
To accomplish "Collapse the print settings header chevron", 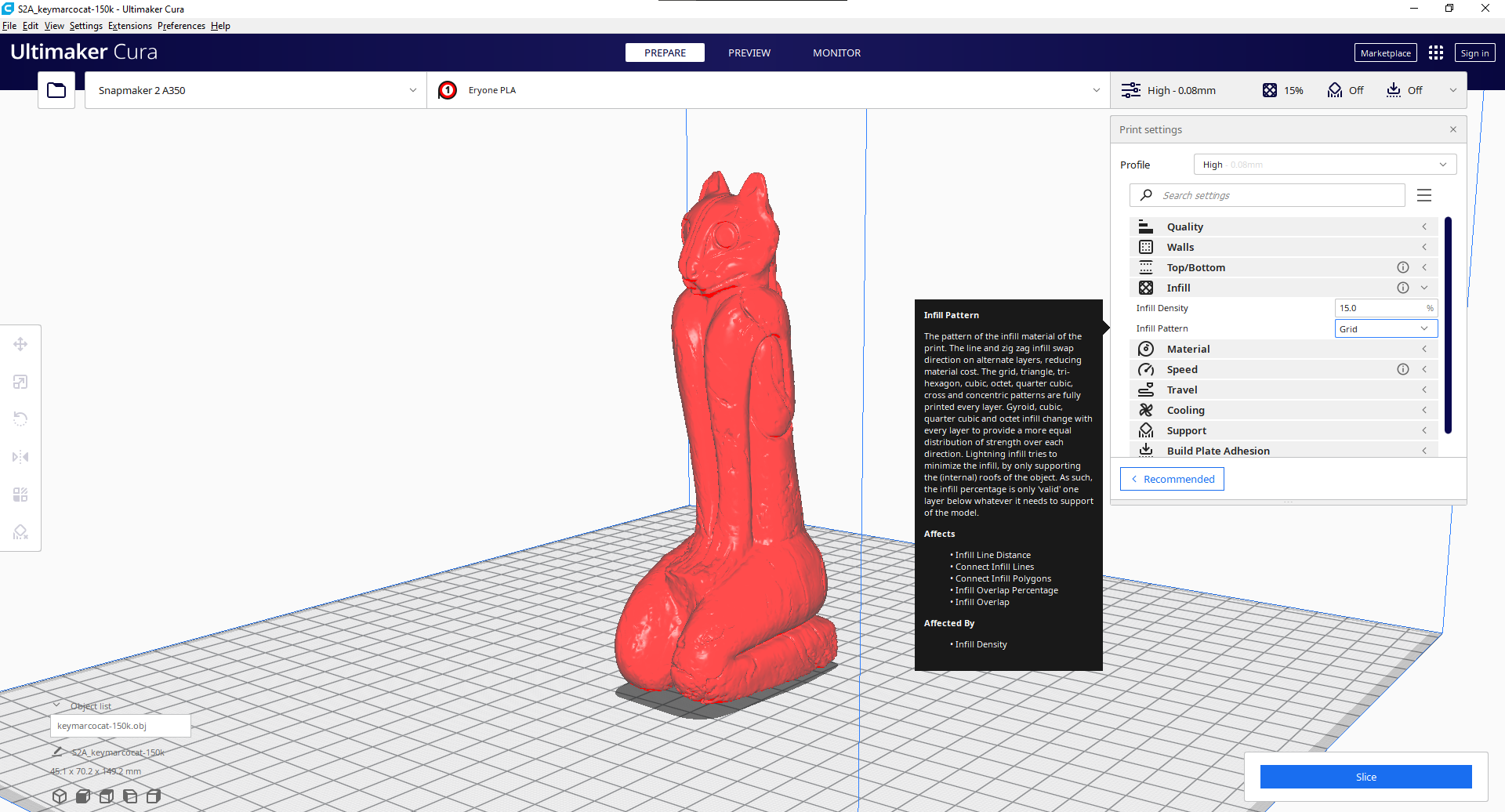I will tap(1452, 90).
